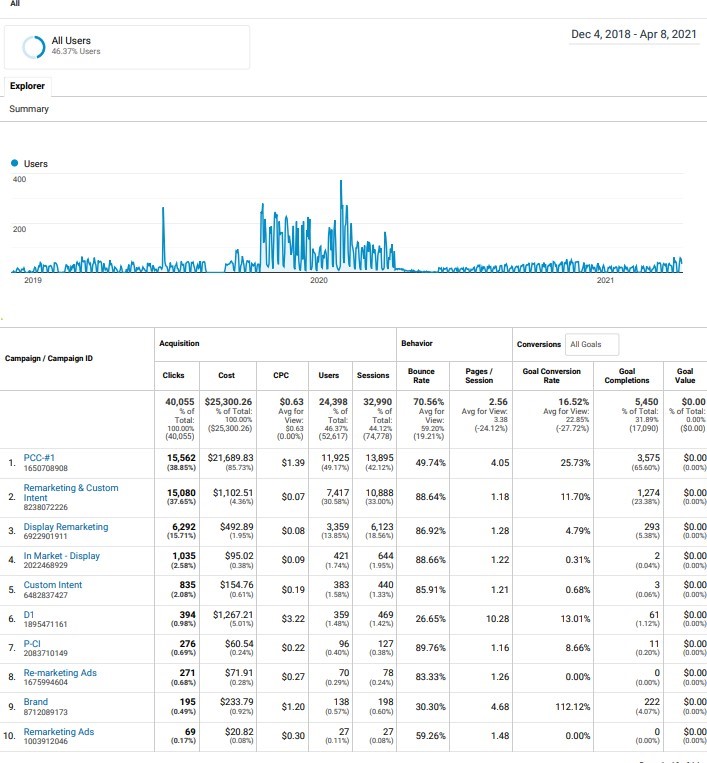Click D1 pages per session 10.28
This screenshot has width=707, height=763.
pyautogui.click(x=497, y=618)
